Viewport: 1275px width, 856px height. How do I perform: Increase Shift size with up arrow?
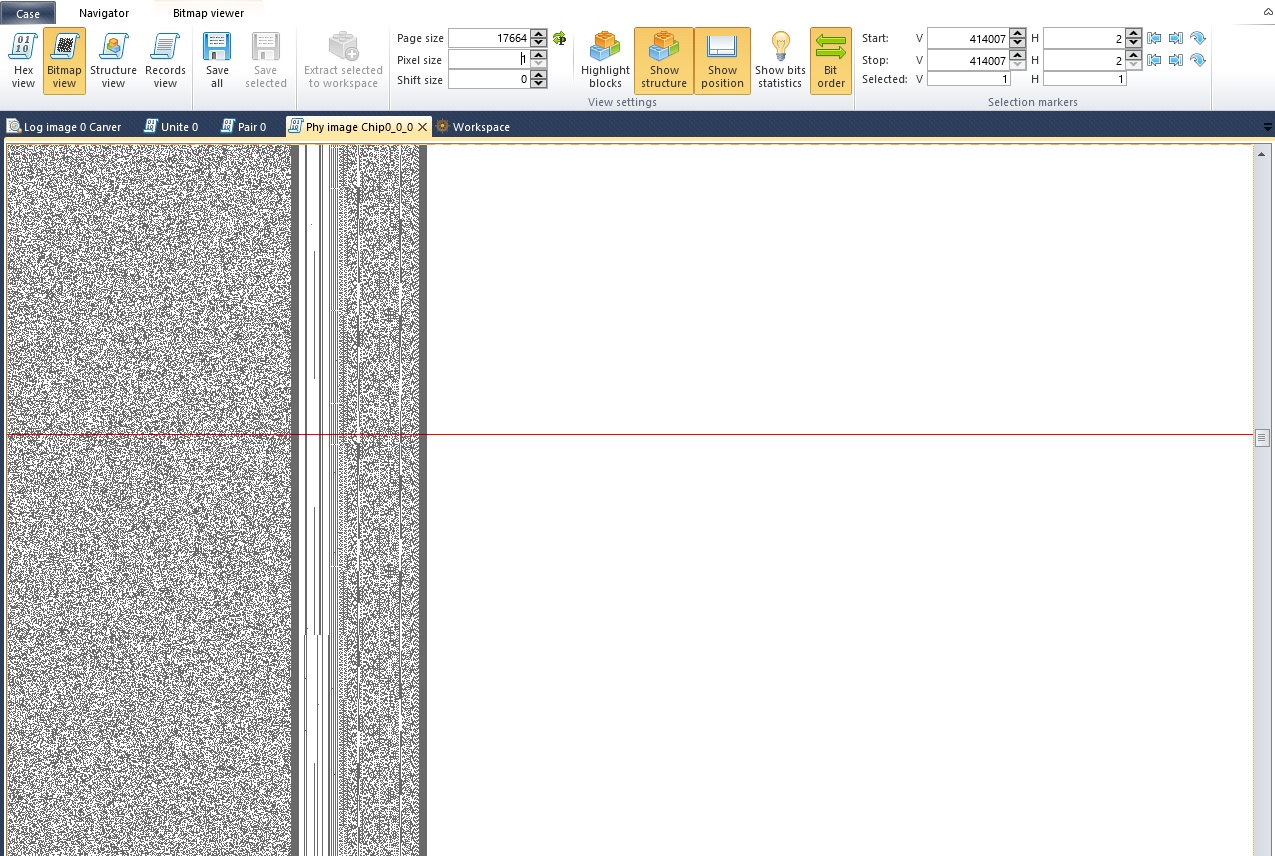pos(539,75)
